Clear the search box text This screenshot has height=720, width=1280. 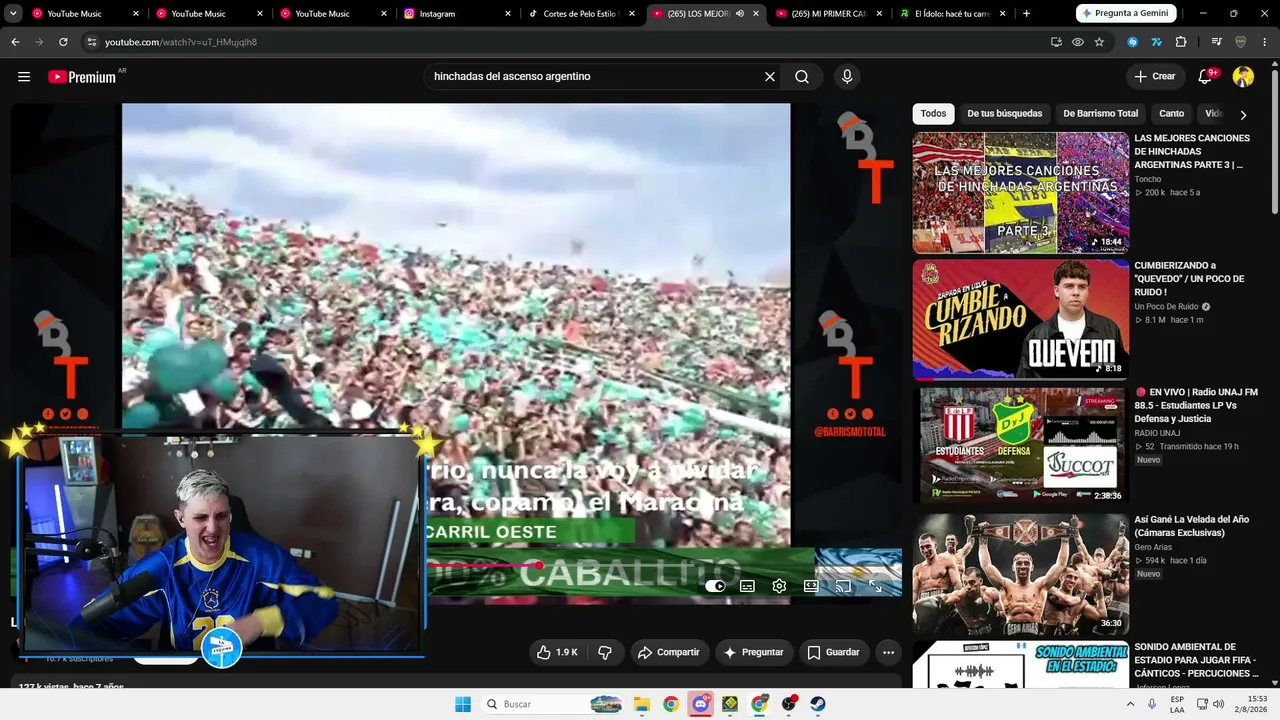pos(770,77)
